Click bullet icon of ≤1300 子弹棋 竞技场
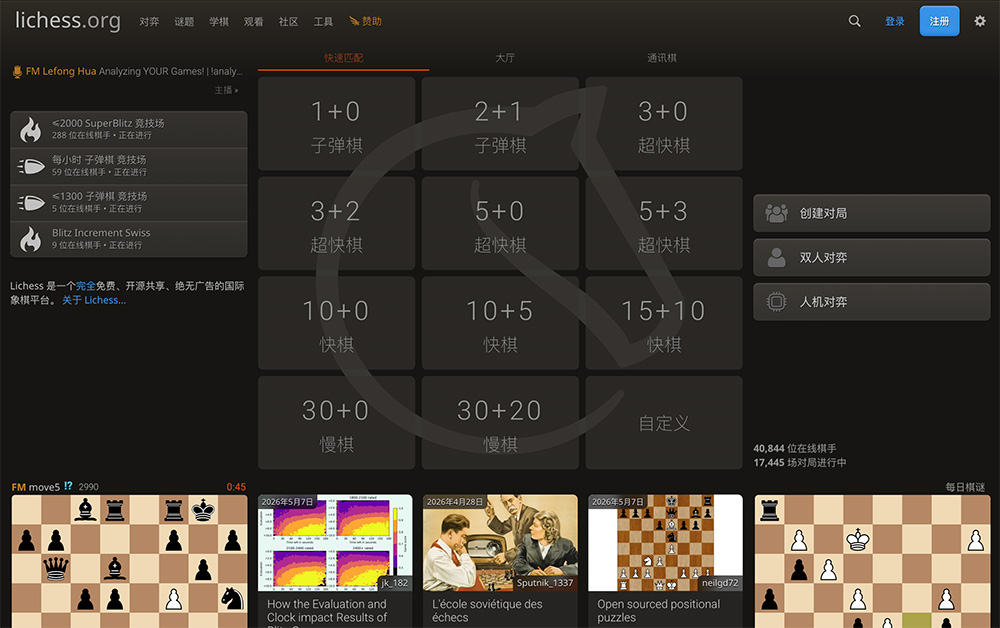The image size is (1000, 628). (x=31, y=203)
